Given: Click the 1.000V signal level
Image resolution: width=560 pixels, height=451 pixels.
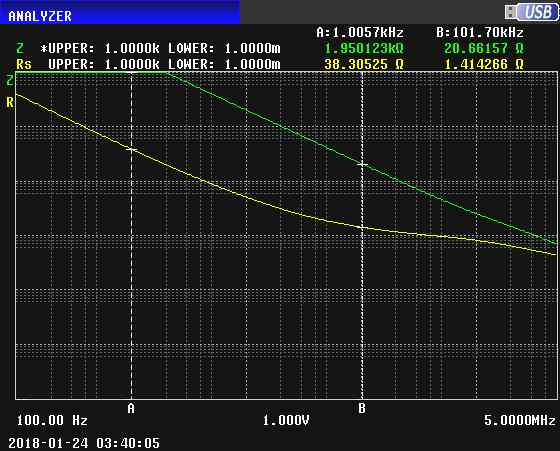Looking at the screenshot, I should [x=286, y=420].
